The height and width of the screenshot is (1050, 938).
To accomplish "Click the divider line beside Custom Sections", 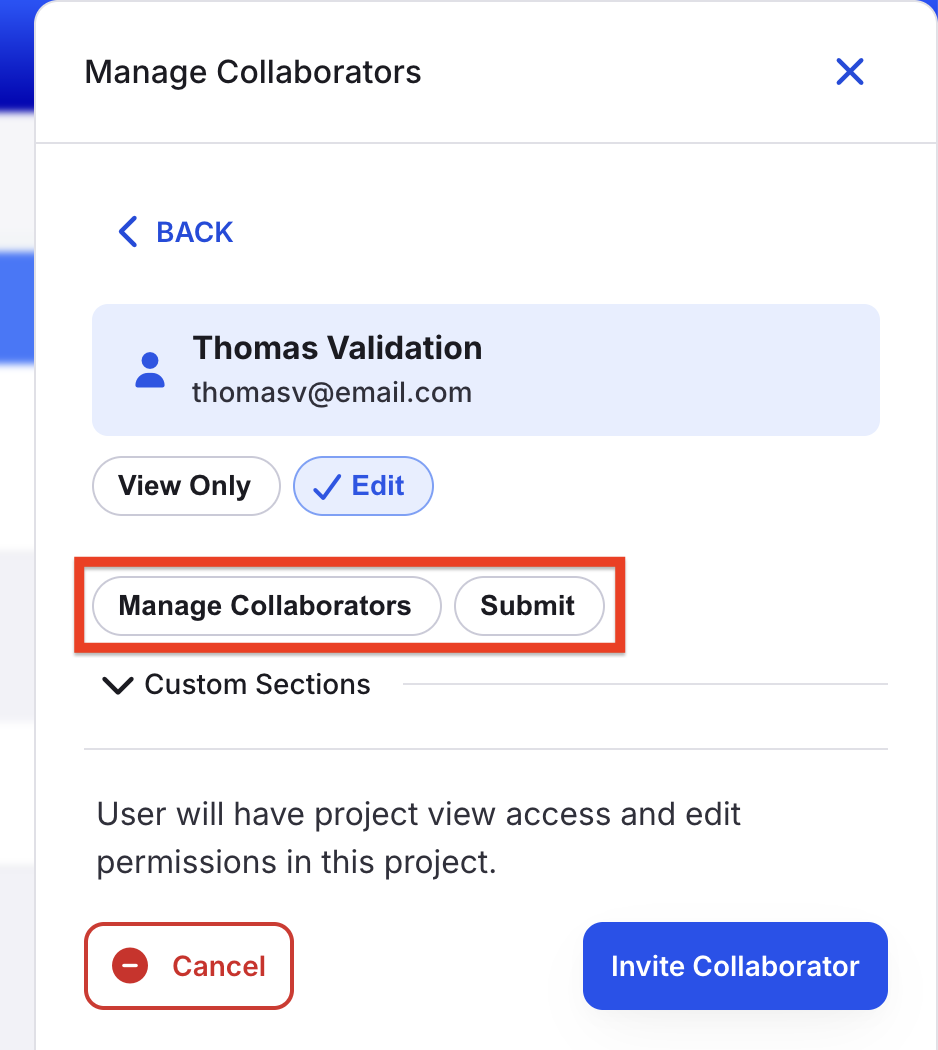I will click(645, 684).
